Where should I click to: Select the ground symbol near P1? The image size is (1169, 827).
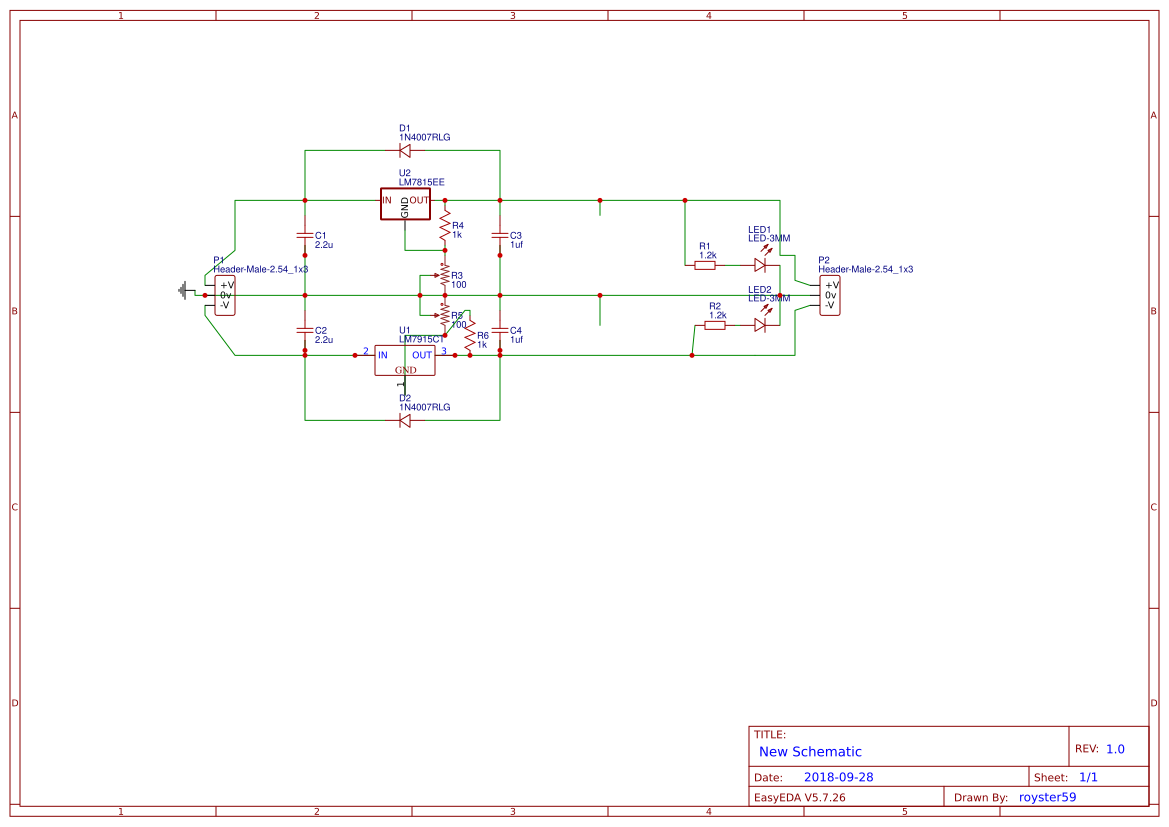click(185, 289)
